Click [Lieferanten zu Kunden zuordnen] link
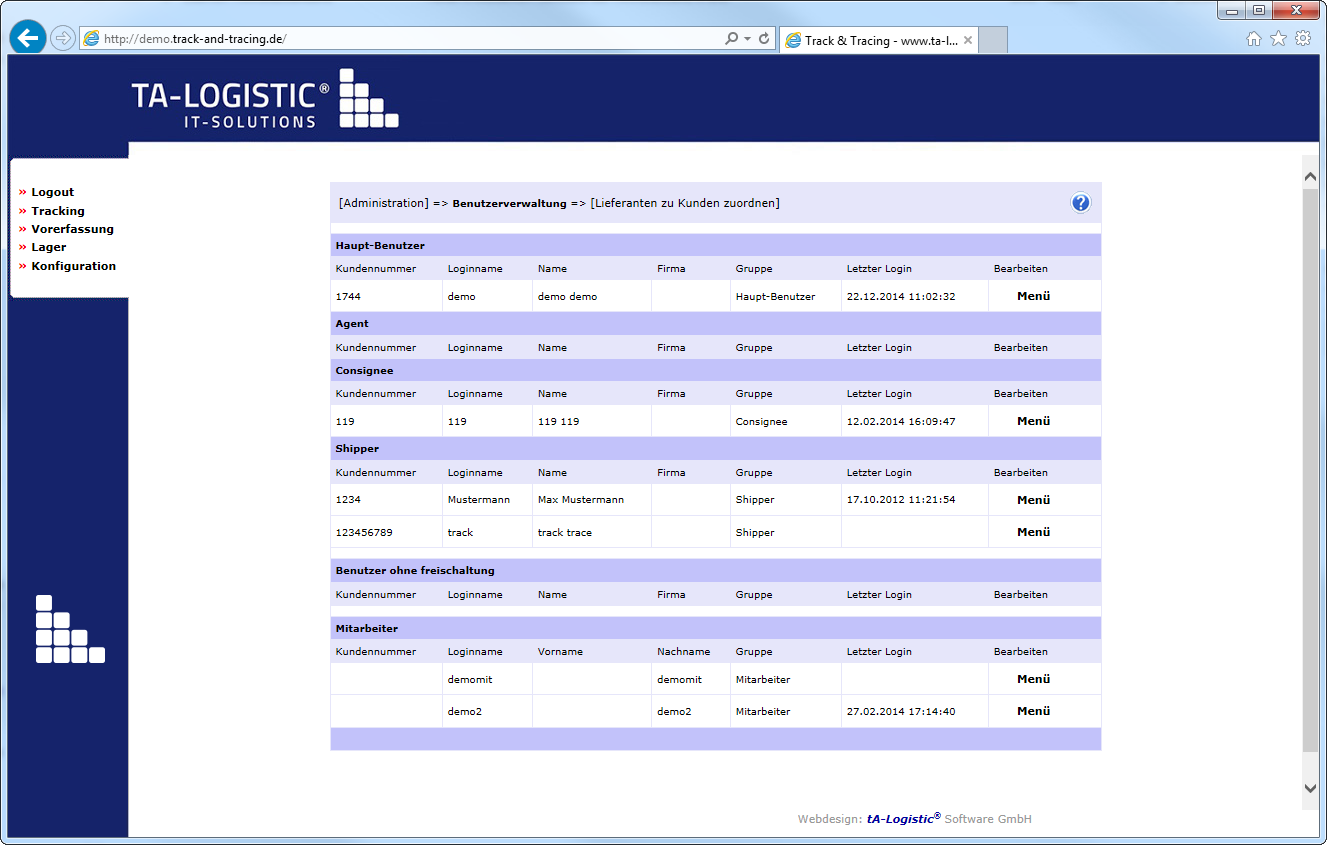The height and width of the screenshot is (845, 1327). [x=685, y=203]
